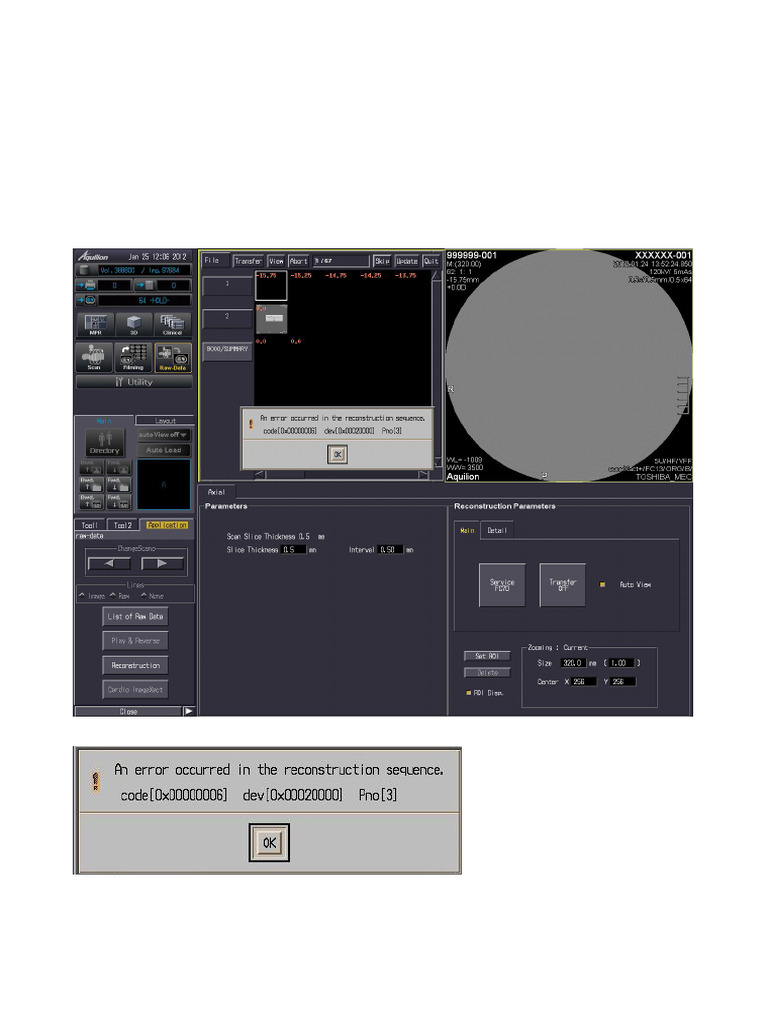Image resolution: width=768 pixels, height=1024 pixels.
Task: Click the disk volume icon beside Vol. readout
Action: (84, 270)
